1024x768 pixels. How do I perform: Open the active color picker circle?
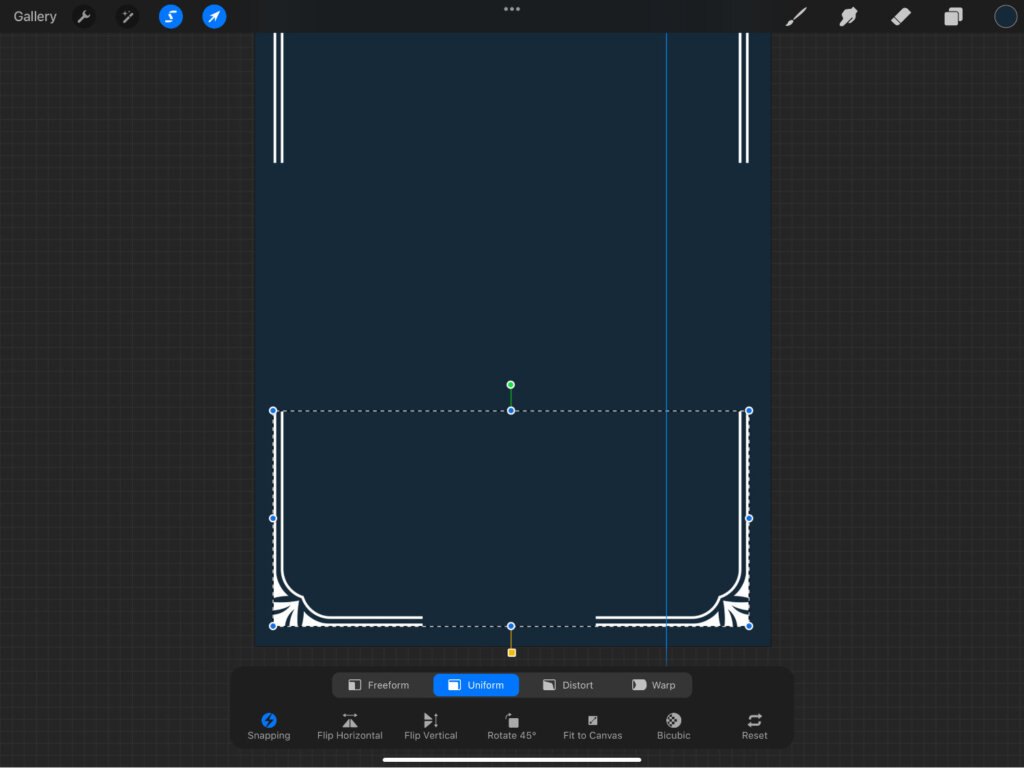[1005, 17]
